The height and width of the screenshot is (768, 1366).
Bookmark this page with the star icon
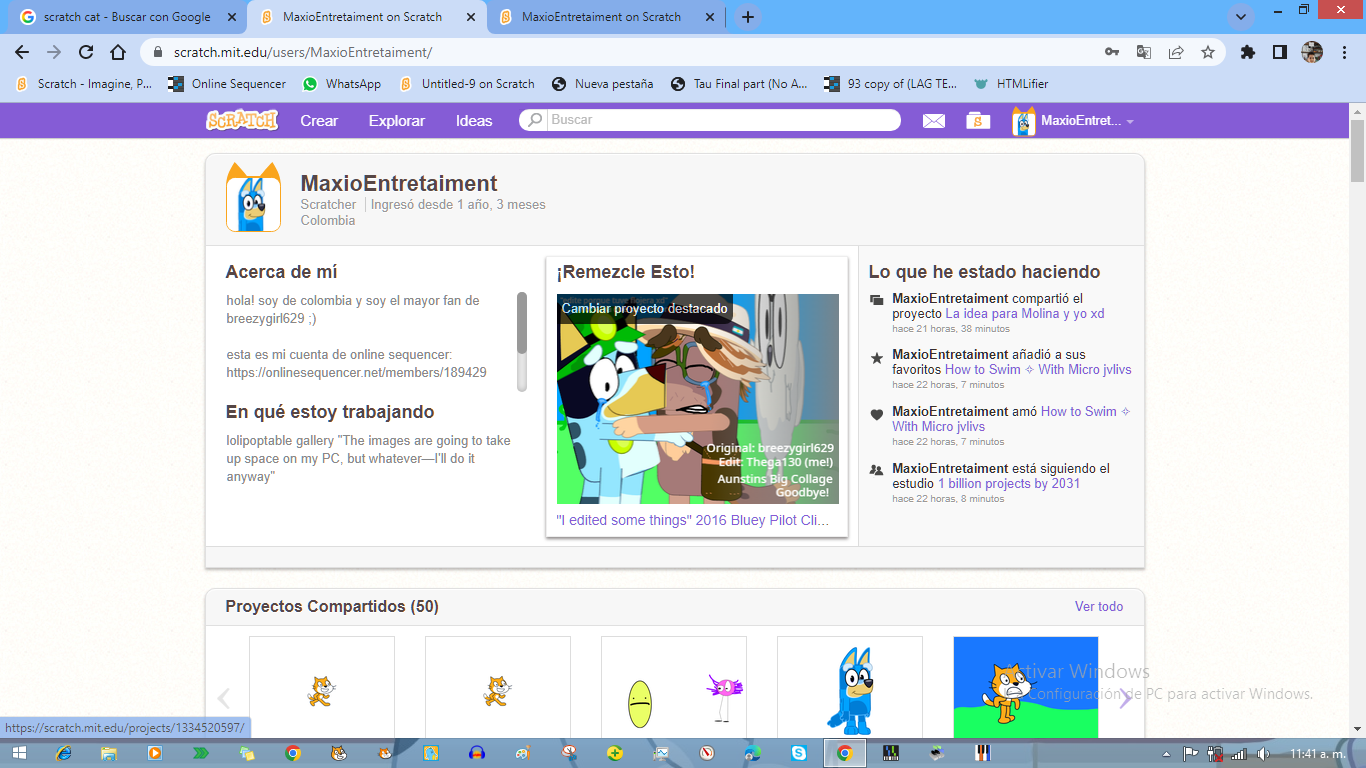[x=1207, y=52]
